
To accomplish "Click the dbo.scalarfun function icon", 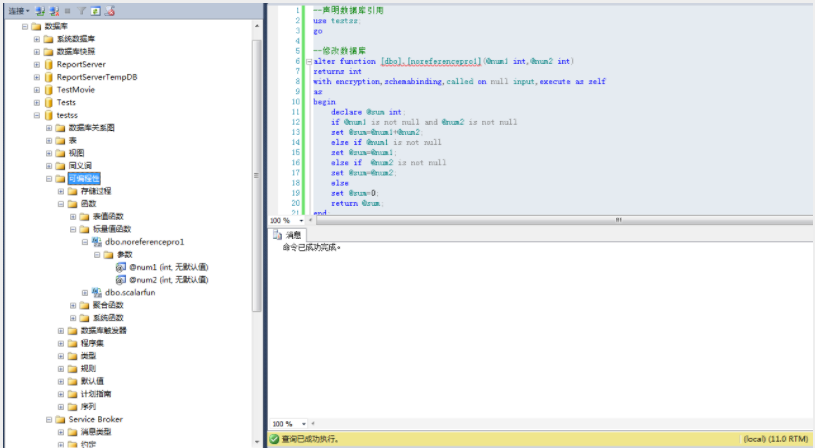I will point(97,293).
